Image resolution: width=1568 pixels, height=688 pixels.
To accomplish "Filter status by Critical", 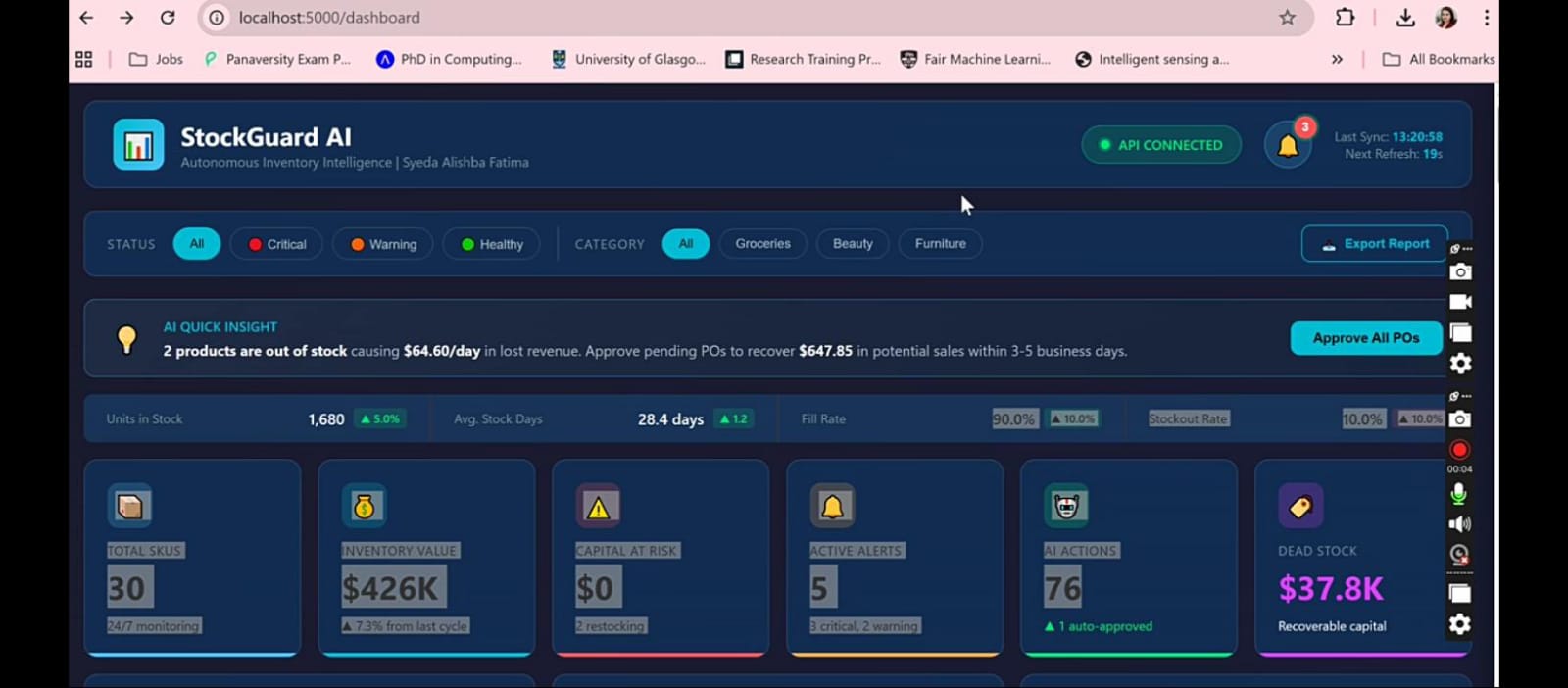I will [x=277, y=244].
